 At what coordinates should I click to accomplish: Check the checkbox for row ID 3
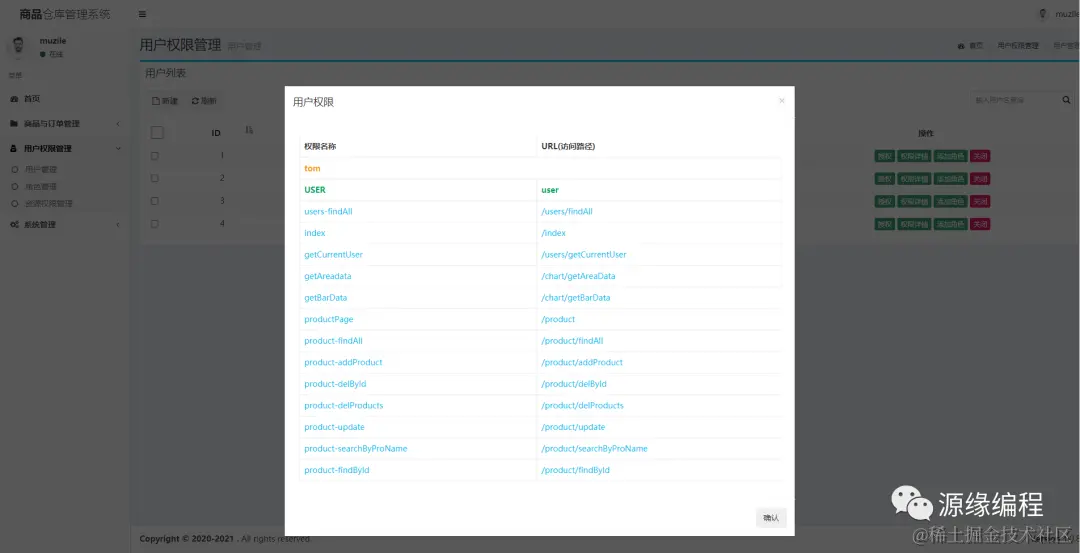(155, 201)
